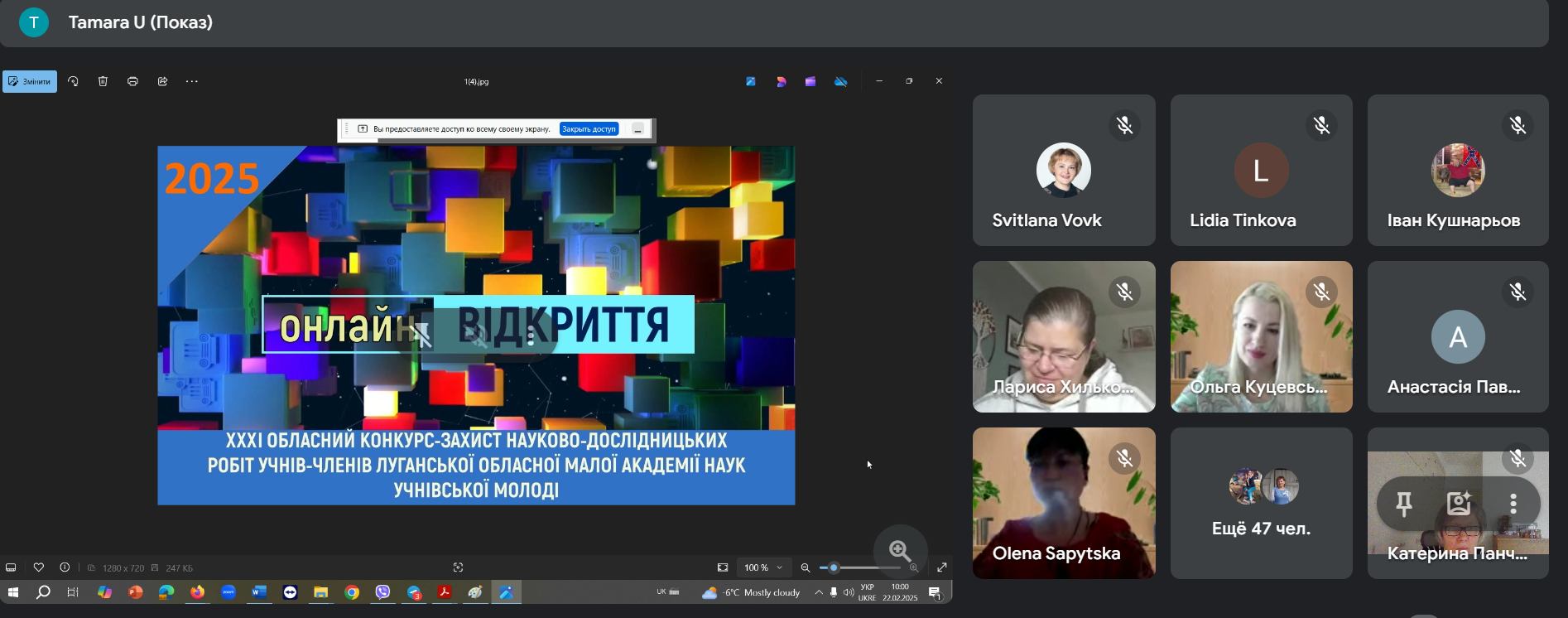The width and height of the screenshot is (1568, 618).
Task: Click the Змінити edit image button
Action: point(30,81)
